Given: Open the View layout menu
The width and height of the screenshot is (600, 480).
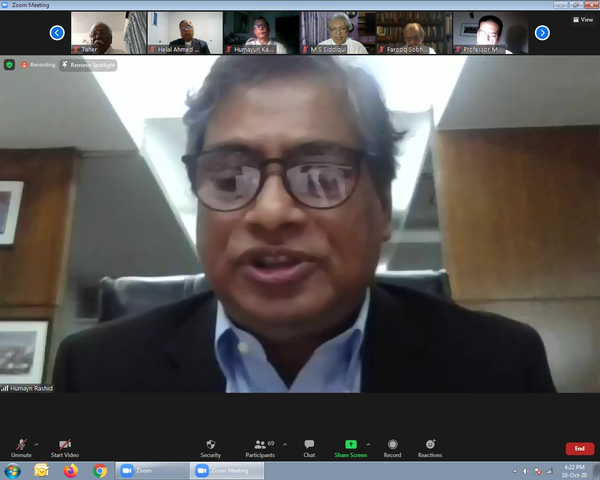Looking at the screenshot, I should tap(582, 19).
